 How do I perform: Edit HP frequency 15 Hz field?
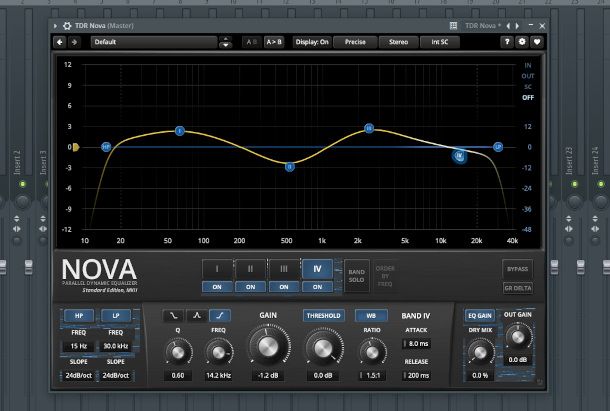(79, 346)
